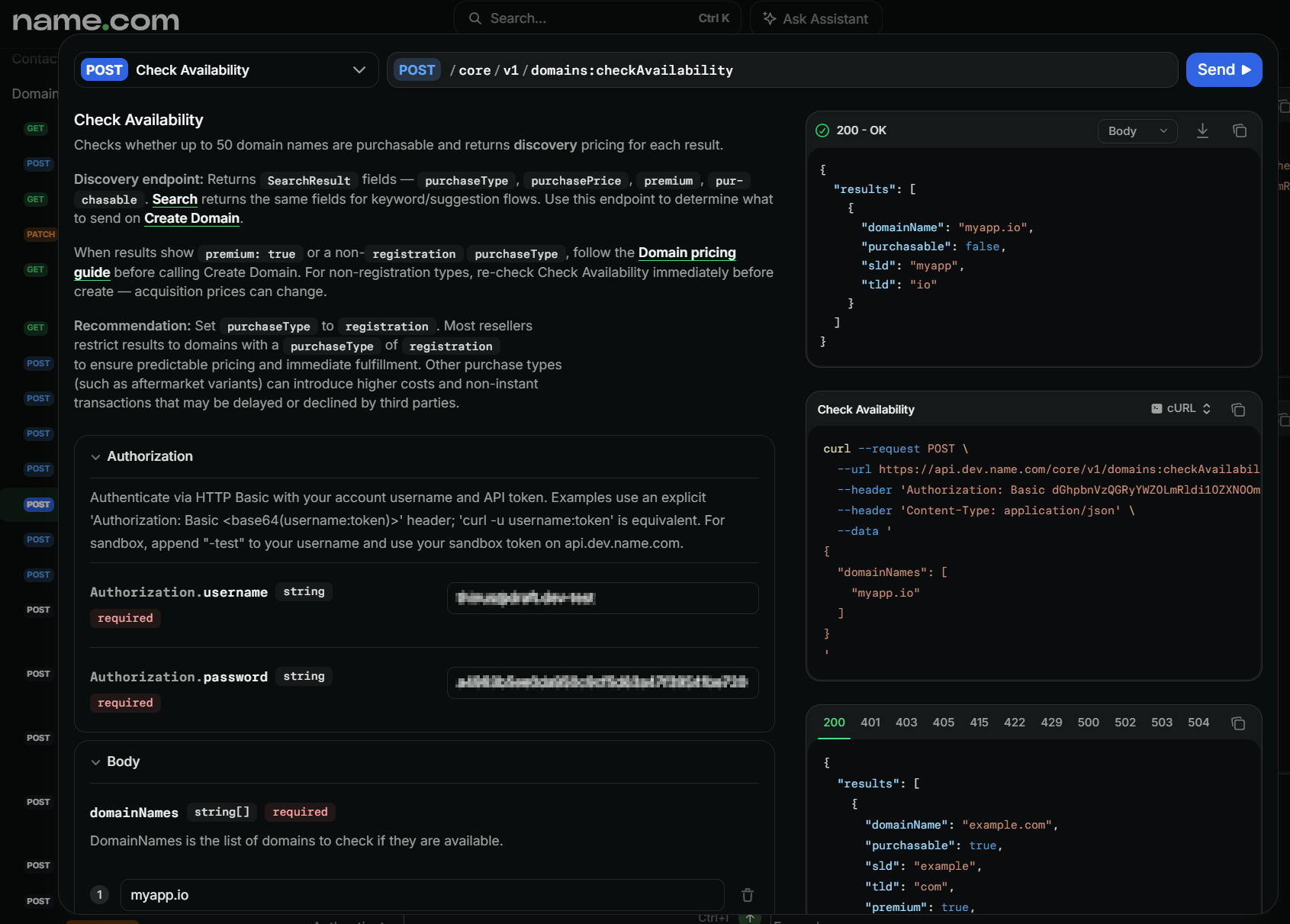
Task: Open the Domain pricing guide link
Action: click(x=687, y=253)
